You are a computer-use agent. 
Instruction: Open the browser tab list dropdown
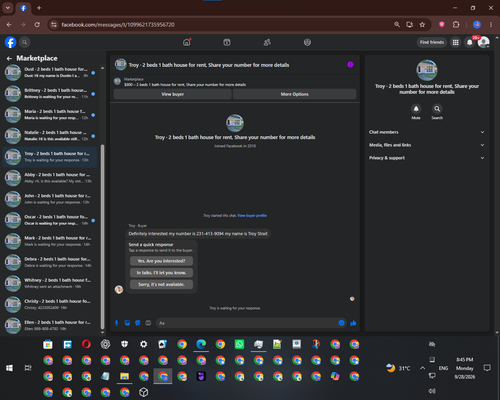tap(7, 8)
